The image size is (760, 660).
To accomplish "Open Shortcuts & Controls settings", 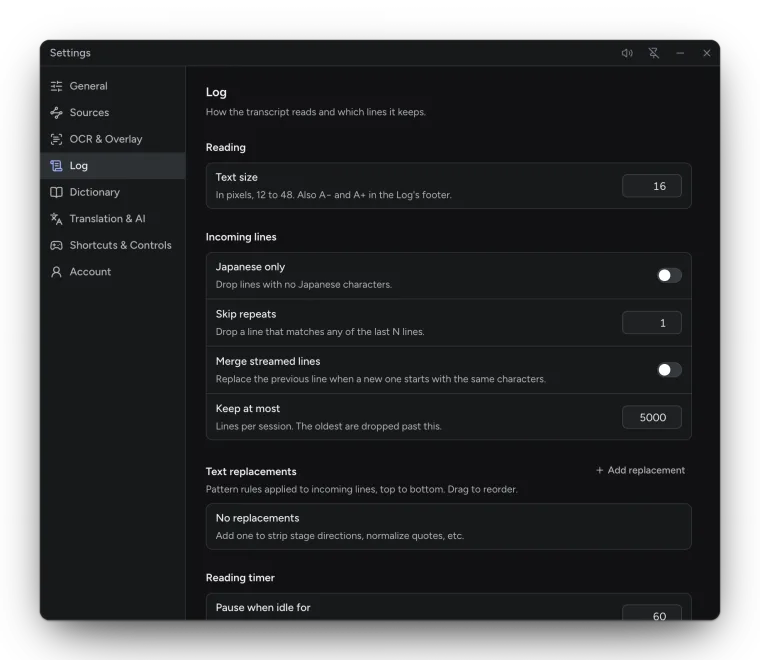I will click(112, 245).
